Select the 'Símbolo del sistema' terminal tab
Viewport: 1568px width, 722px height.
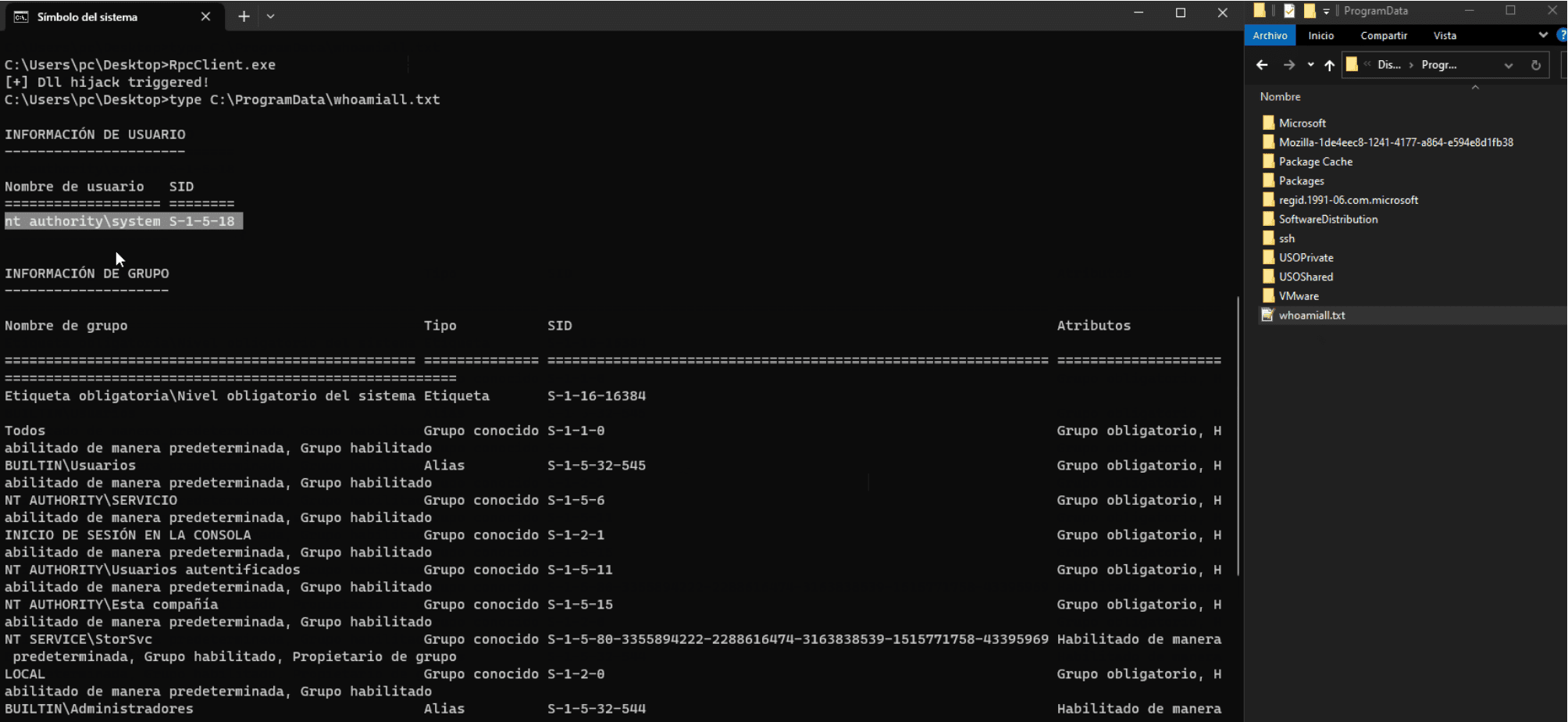(113, 16)
